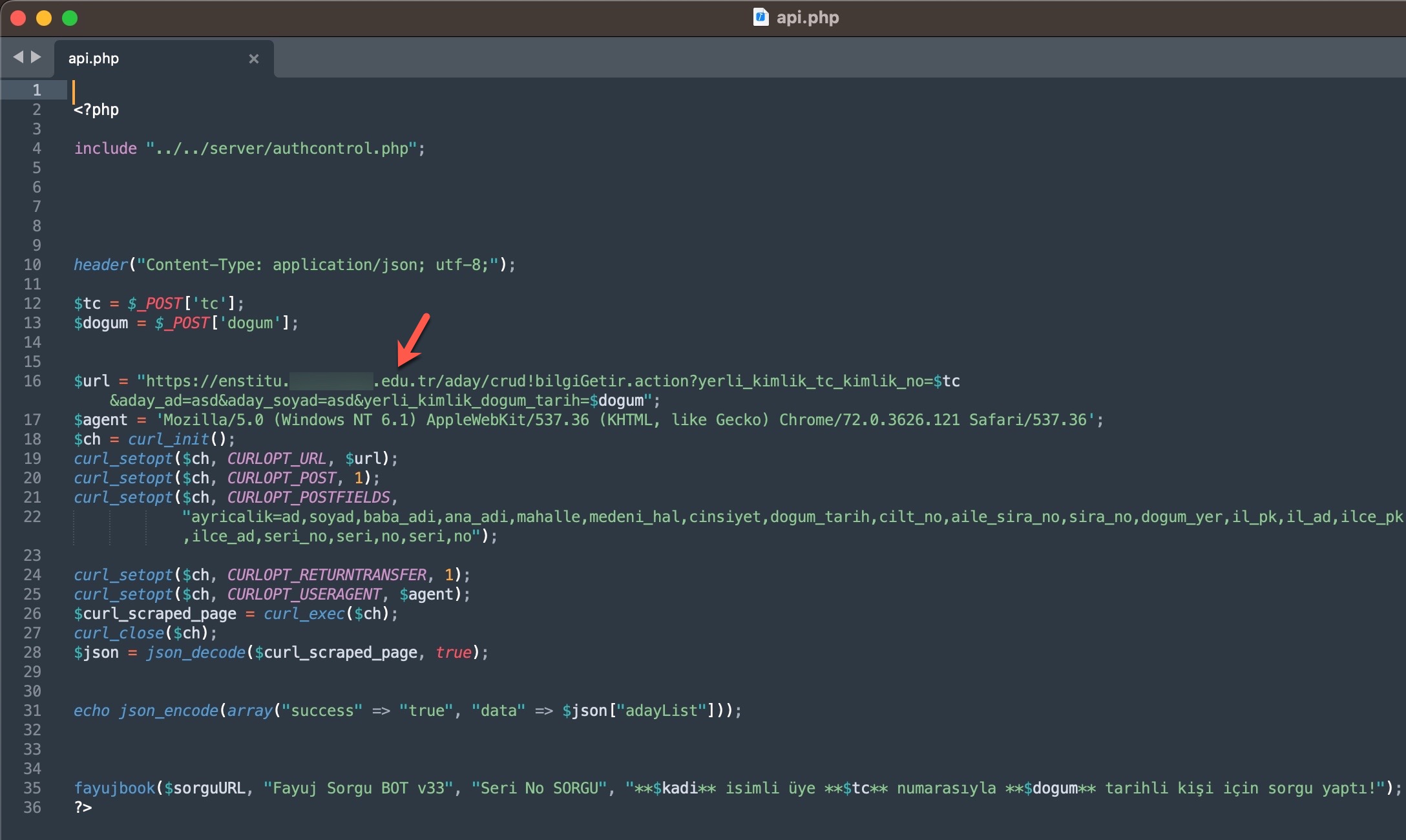Viewport: 1406px width, 840px height.
Task: Click curl_exec on line 26
Action: click(x=304, y=614)
